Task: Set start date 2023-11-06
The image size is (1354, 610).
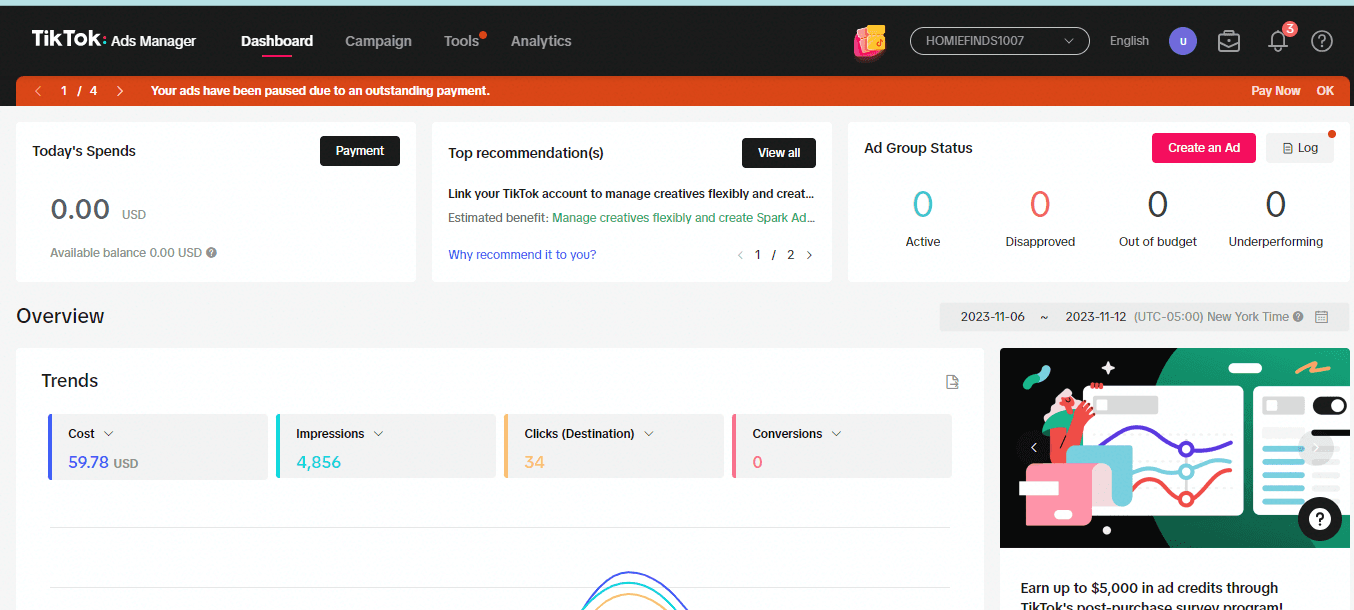Action: [x=993, y=317]
